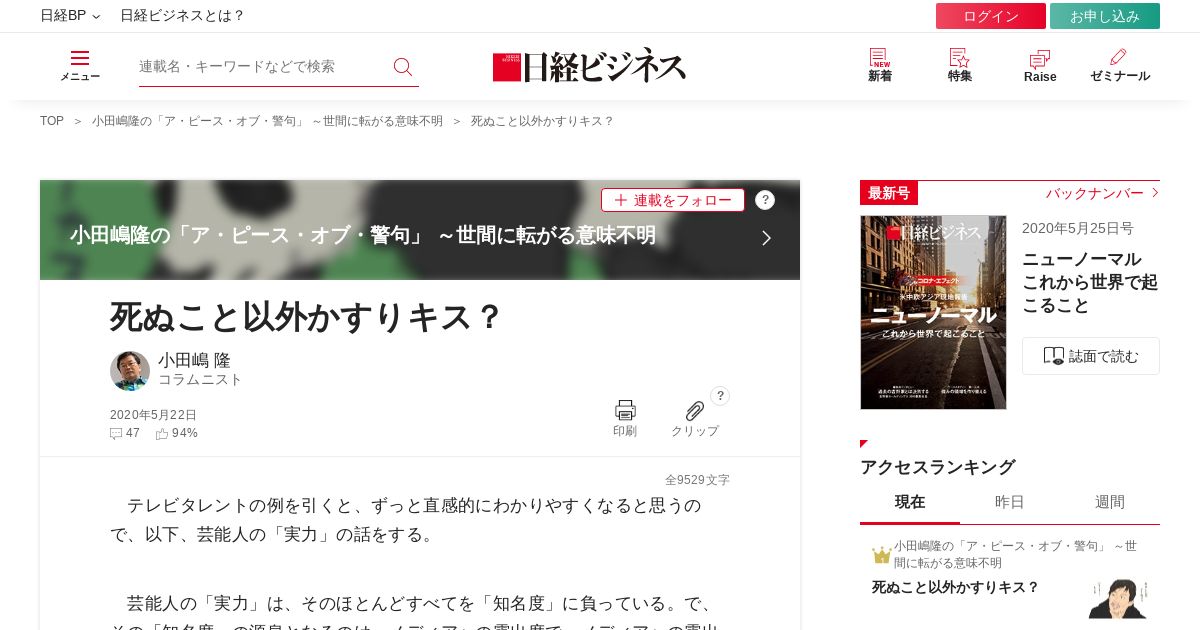The width and height of the screenshot is (1200, 630).
Task: Open top-ranked article 死ぬこと以外かすりキス？
Action: click(x=956, y=587)
